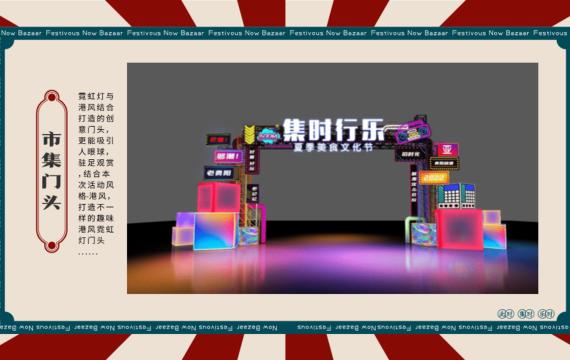Click the yellow downward chevron arrows sign

pos(249,135)
